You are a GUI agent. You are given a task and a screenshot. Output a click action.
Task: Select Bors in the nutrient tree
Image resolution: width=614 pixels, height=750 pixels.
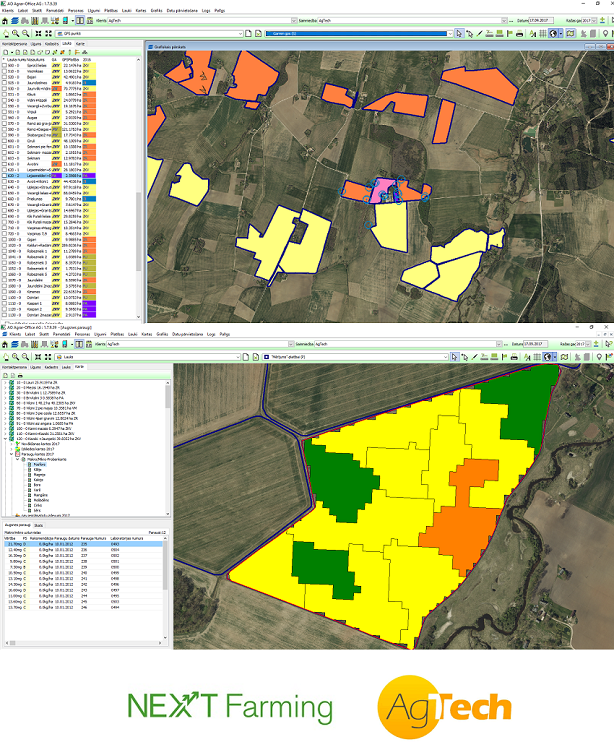point(37,485)
